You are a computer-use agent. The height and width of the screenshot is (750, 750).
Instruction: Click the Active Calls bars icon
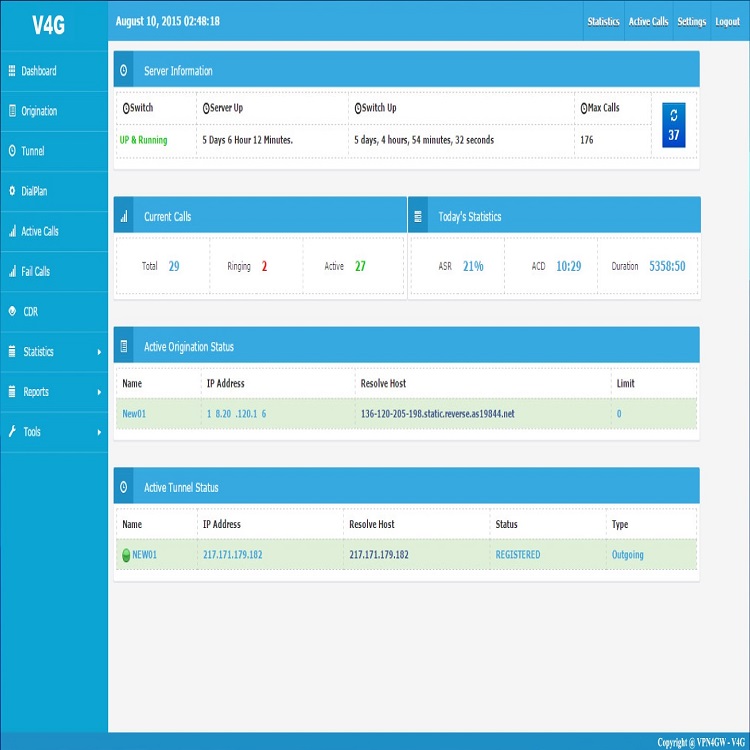point(12,231)
